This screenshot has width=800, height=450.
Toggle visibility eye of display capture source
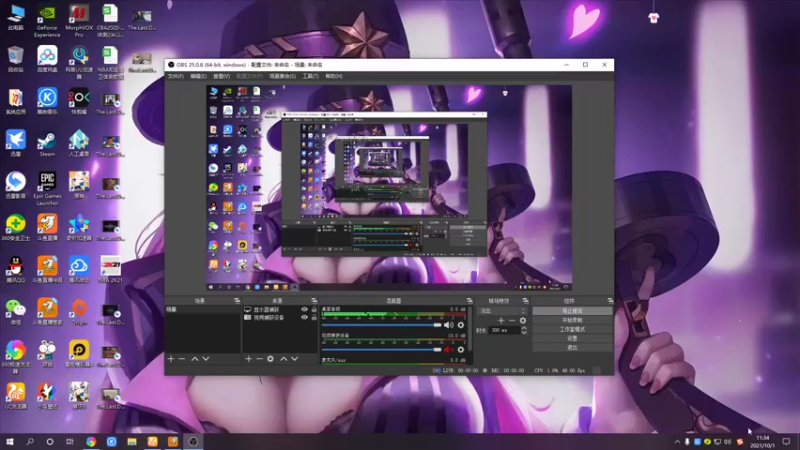click(x=305, y=310)
